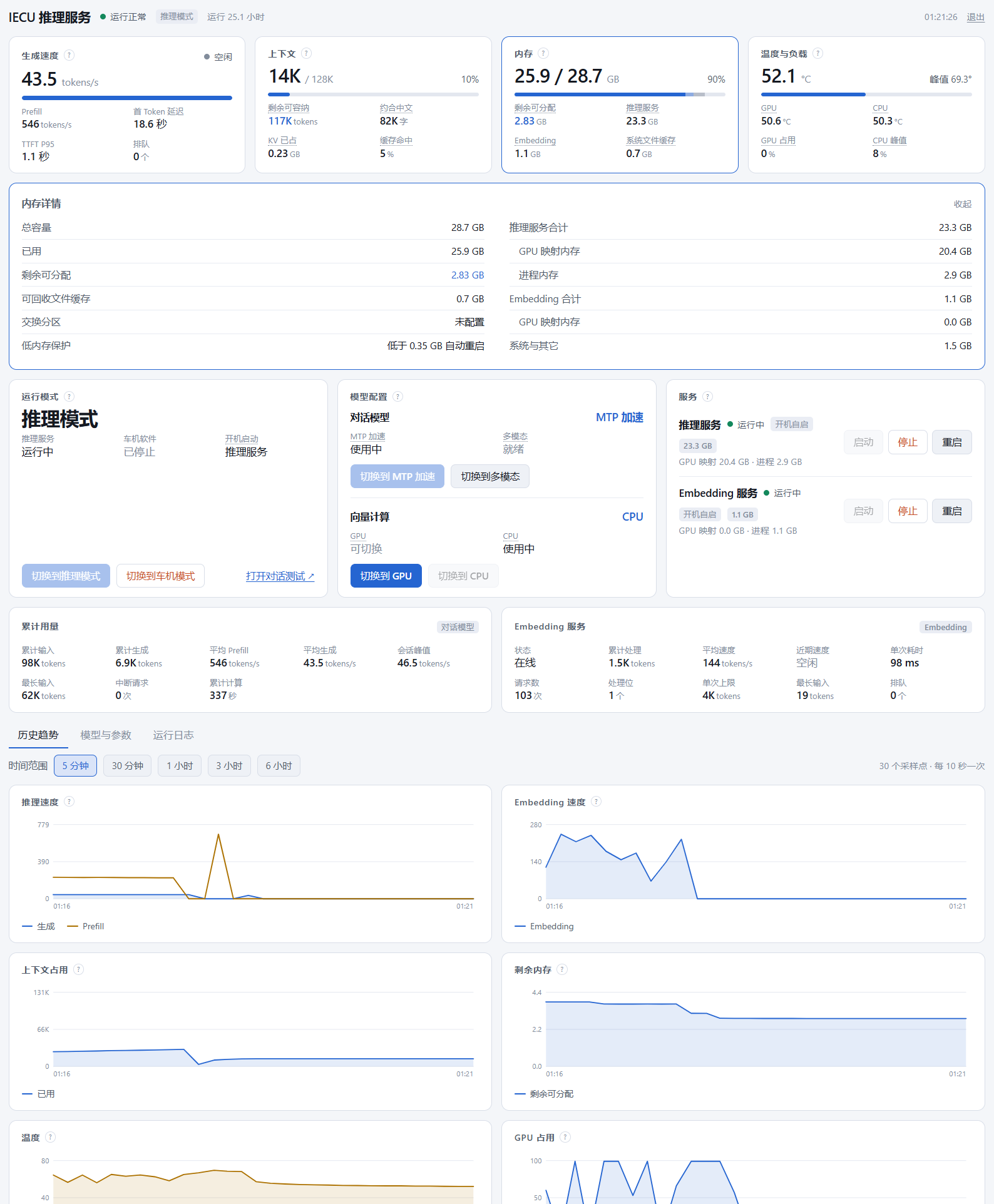
Task: Click the 剩余可分配 legend in 剩余内存 chart
Action: 544,1094
